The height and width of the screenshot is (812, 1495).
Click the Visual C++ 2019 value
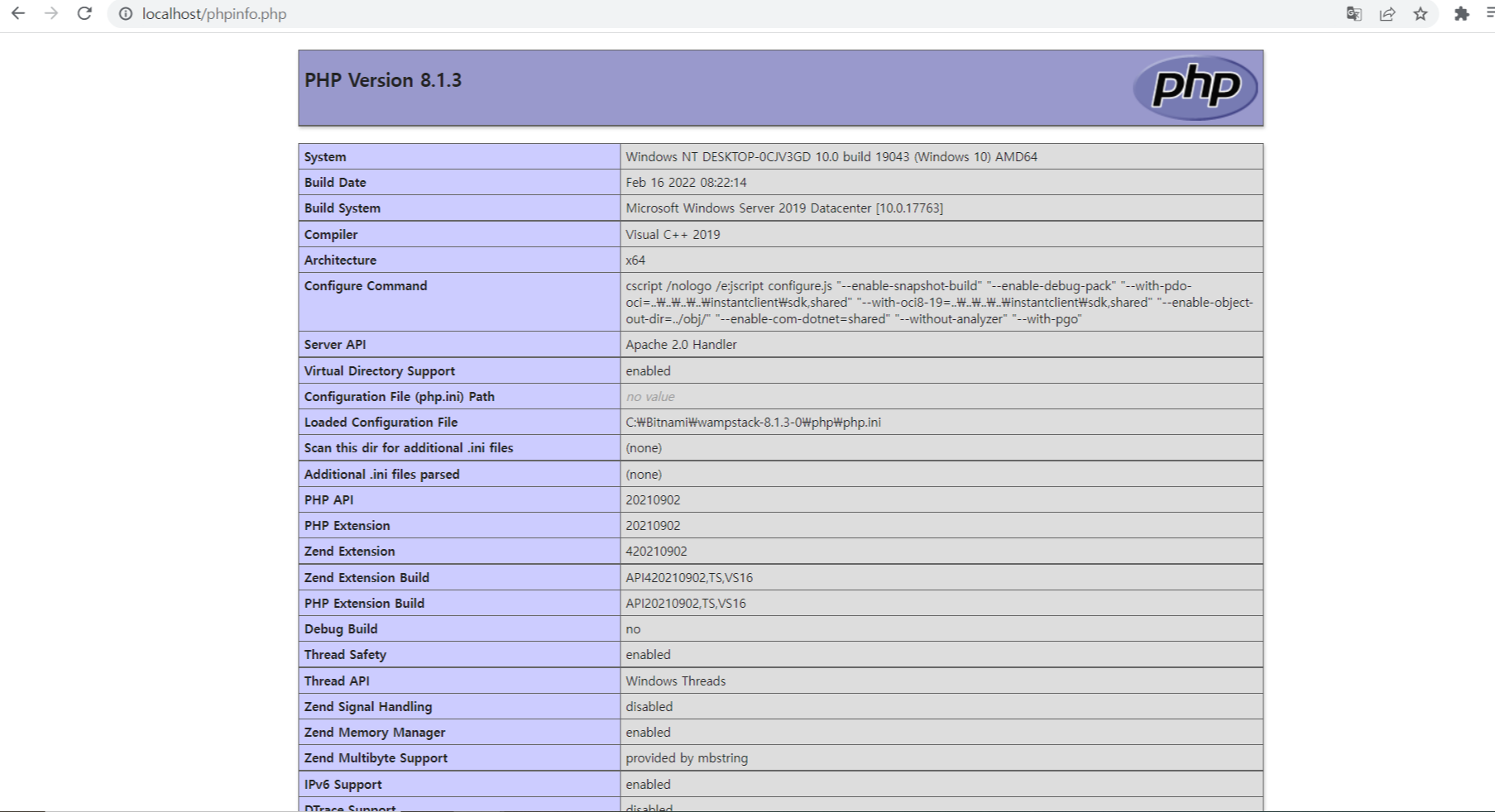pyautogui.click(x=673, y=235)
